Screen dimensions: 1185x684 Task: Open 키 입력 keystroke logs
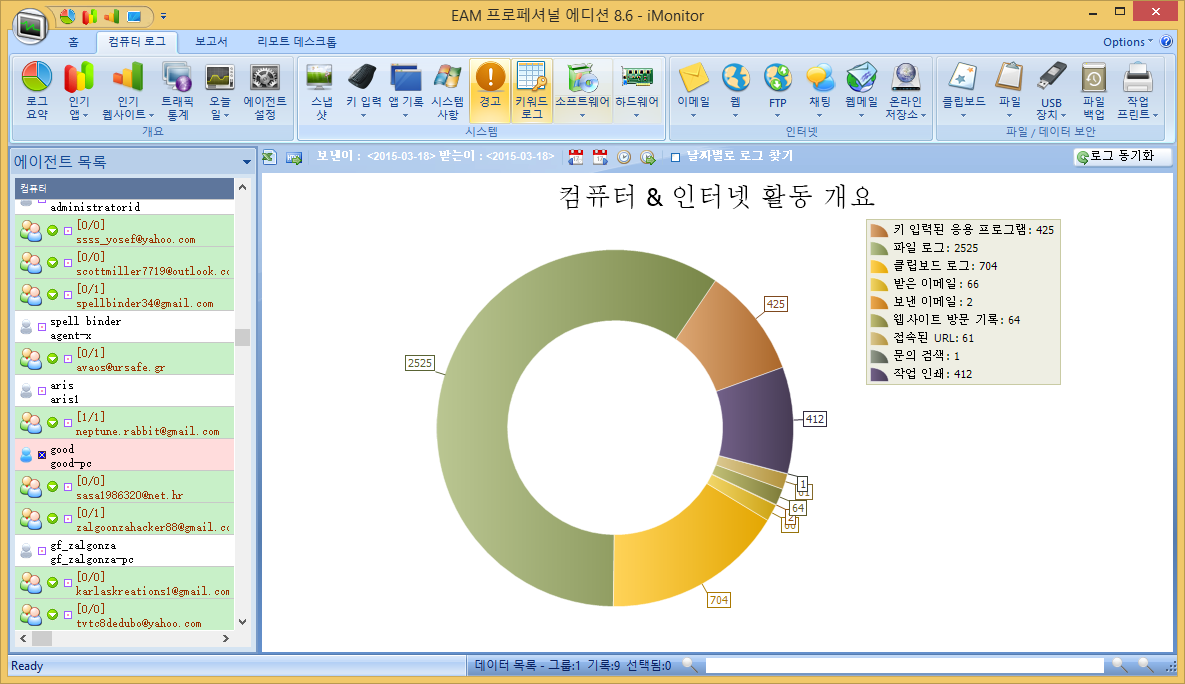364,91
